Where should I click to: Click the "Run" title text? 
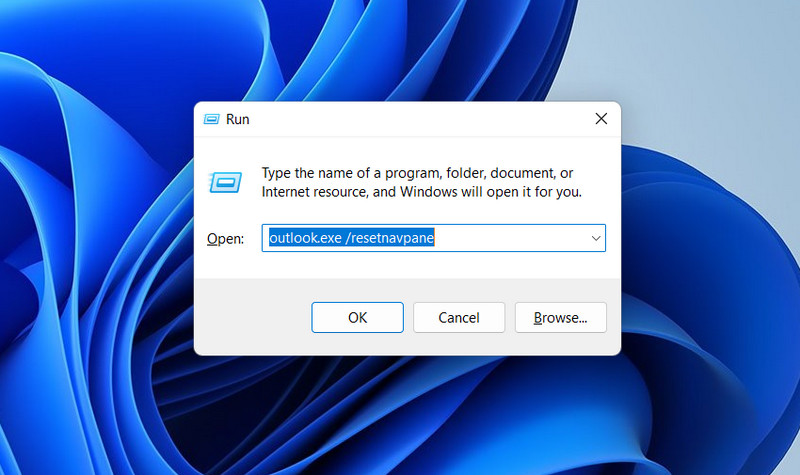click(x=237, y=119)
